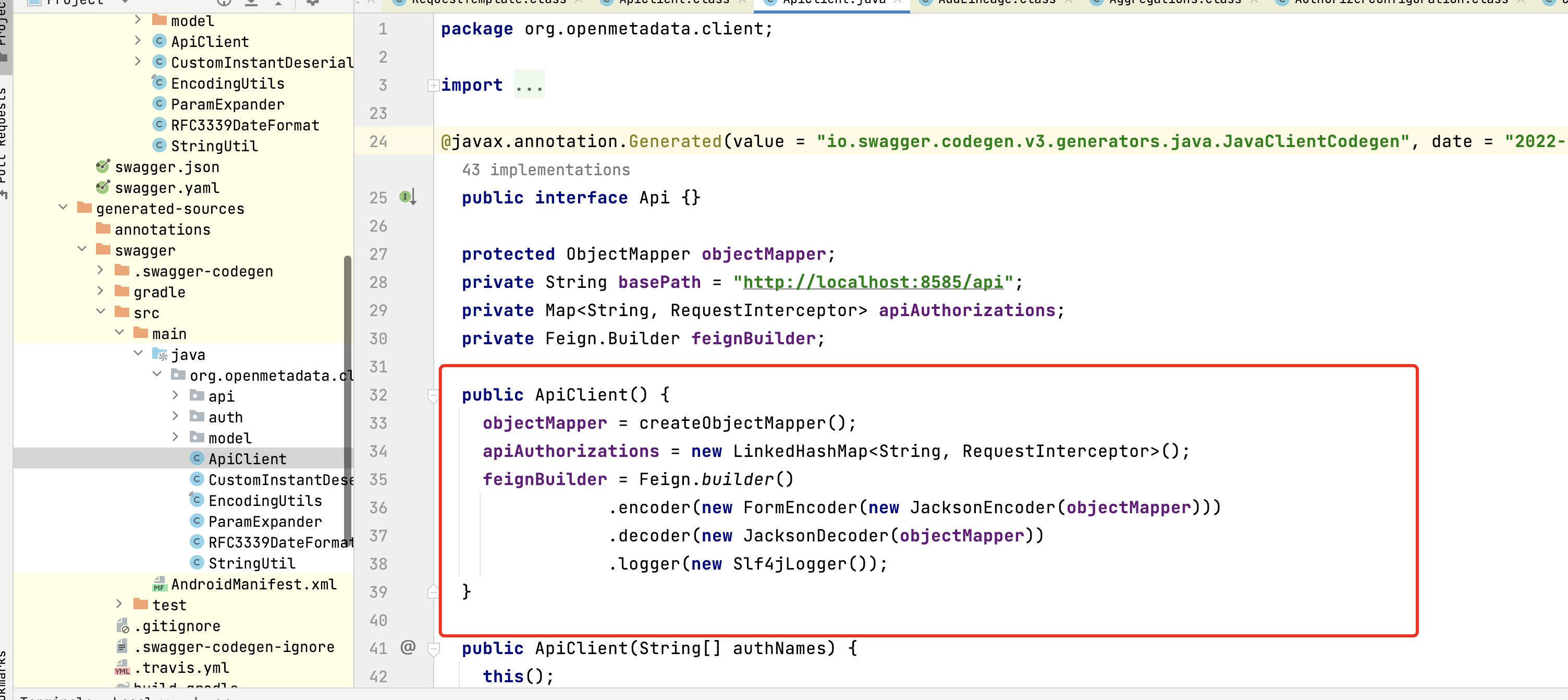1568x700 pixels.
Task: Click the java source root folder icon
Action: 160,354
